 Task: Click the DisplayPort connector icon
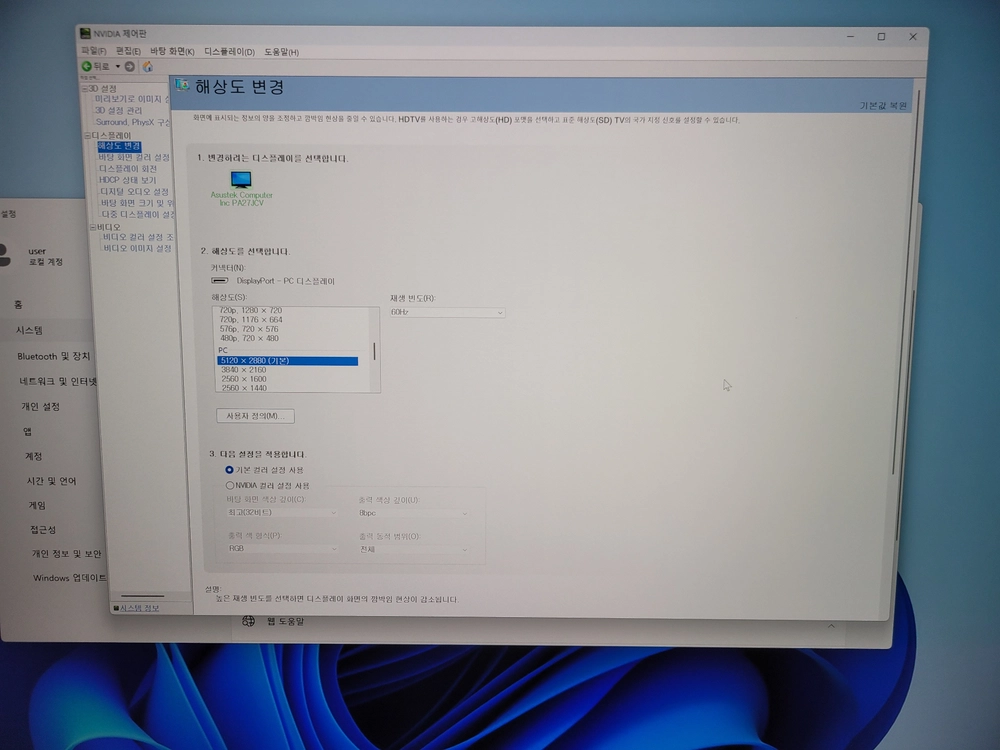(x=219, y=281)
